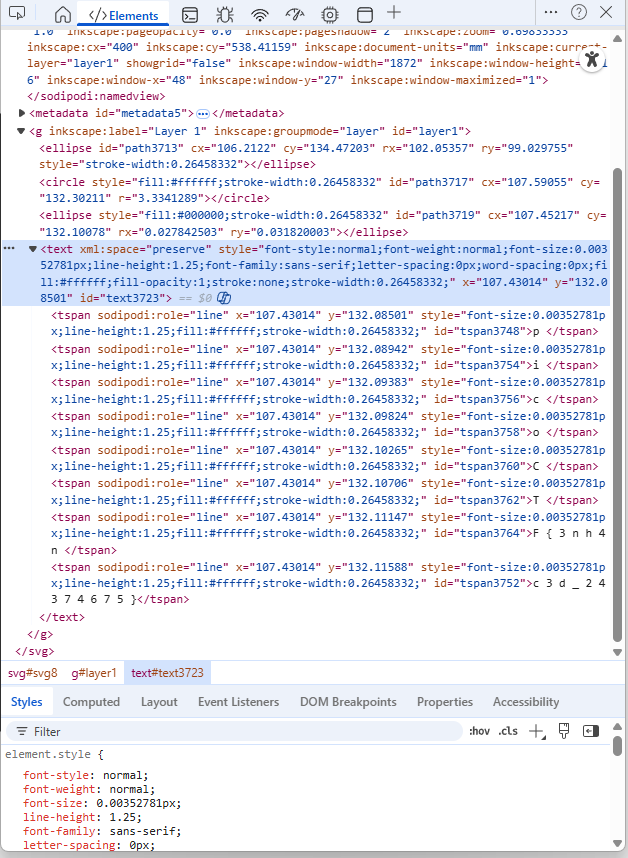Image resolution: width=628 pixels, height=858 pixels.
Task: Click the overlay badge icon next to $0
Action: pyautogui.click(x=224, y=298)
